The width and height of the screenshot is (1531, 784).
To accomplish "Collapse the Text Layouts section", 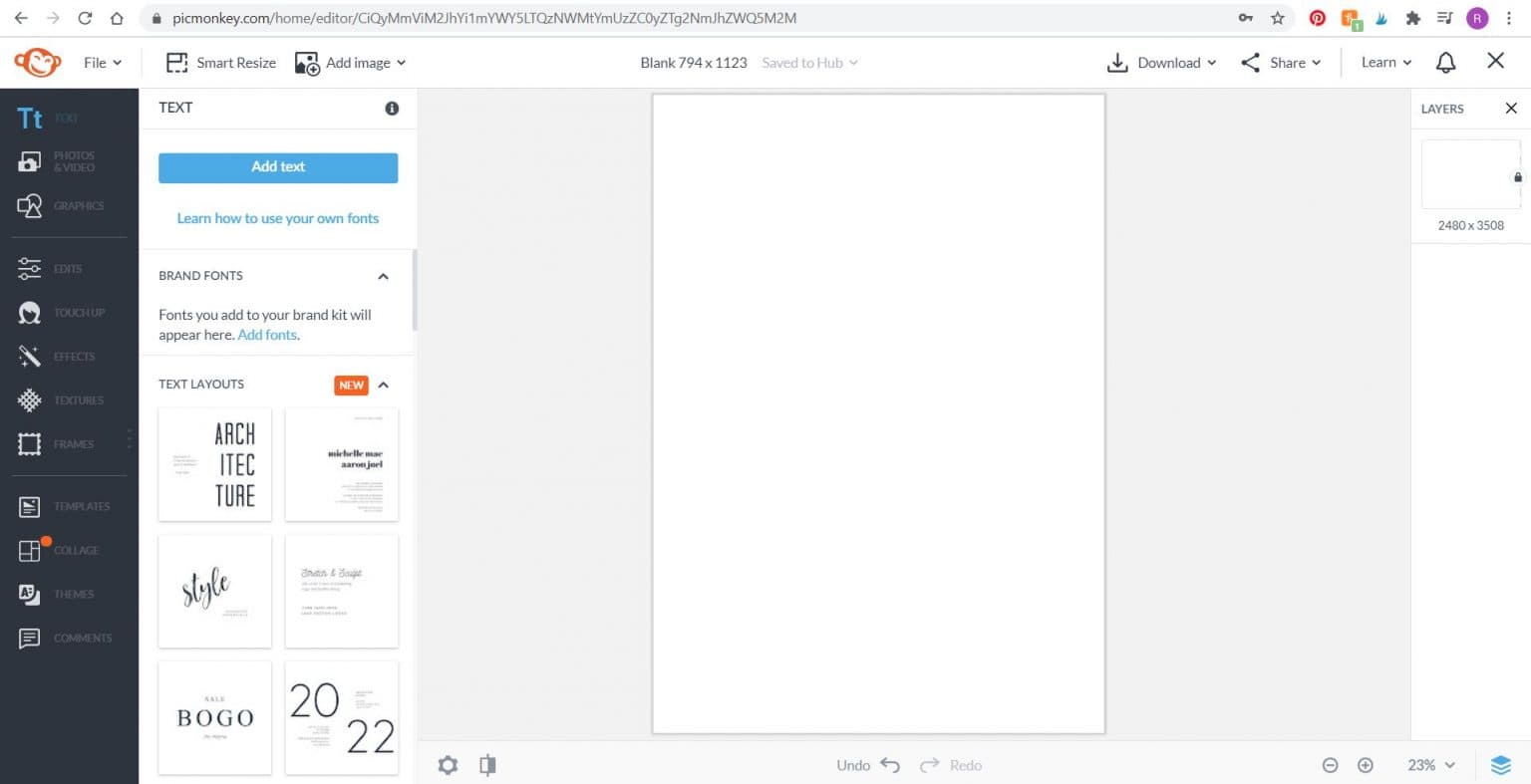I will [x=383, y=385].
